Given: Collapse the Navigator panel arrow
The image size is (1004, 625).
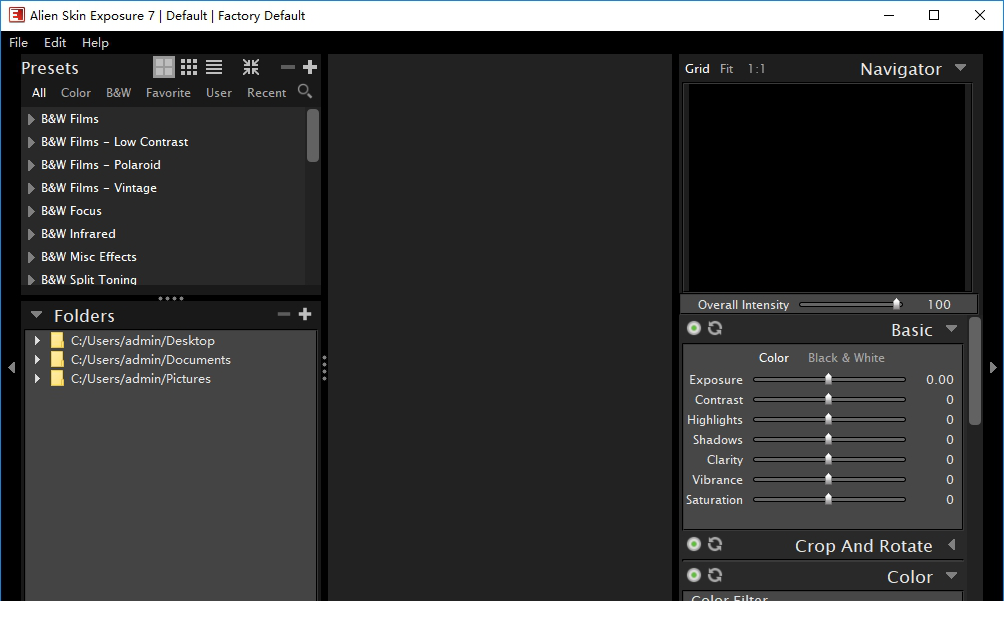Looking at the screenshot, I should point(960,67).
